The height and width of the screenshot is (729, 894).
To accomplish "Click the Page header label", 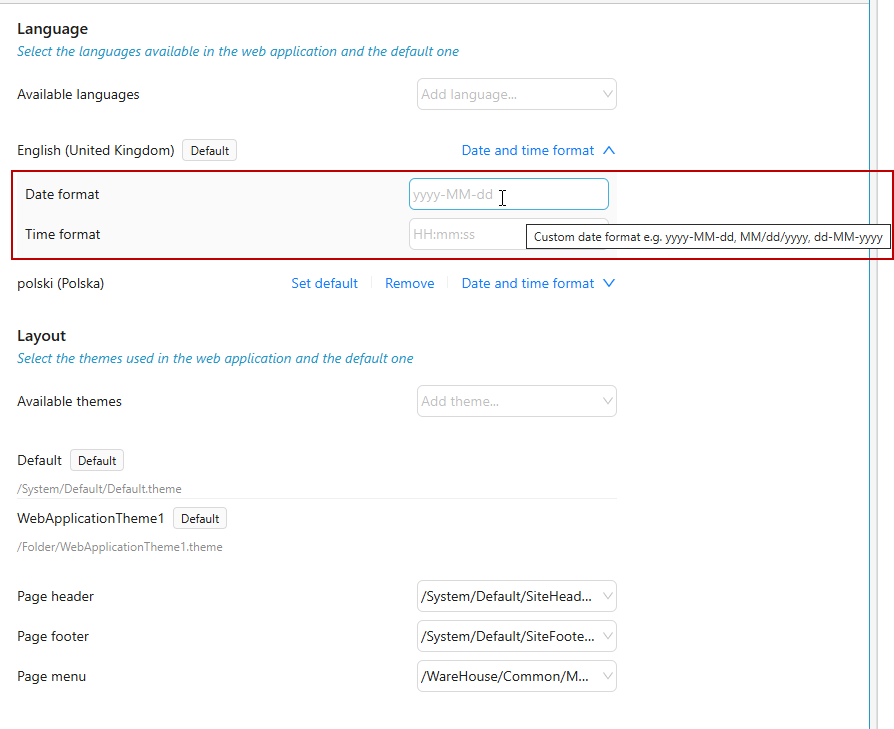I will [x=55, y=596].
